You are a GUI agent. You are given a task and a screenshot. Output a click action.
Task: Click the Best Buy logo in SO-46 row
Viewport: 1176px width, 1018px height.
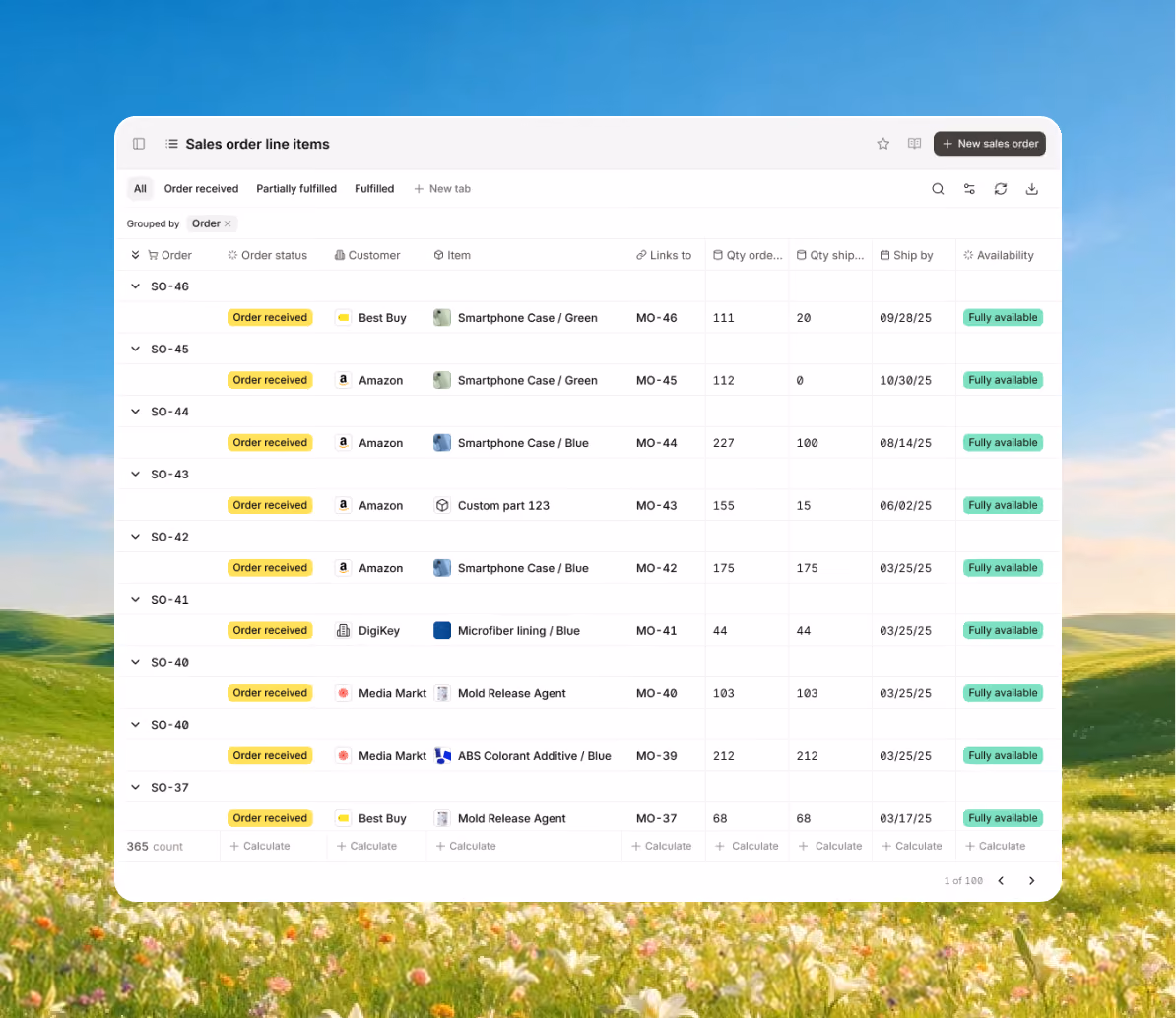tap(343, 318)
